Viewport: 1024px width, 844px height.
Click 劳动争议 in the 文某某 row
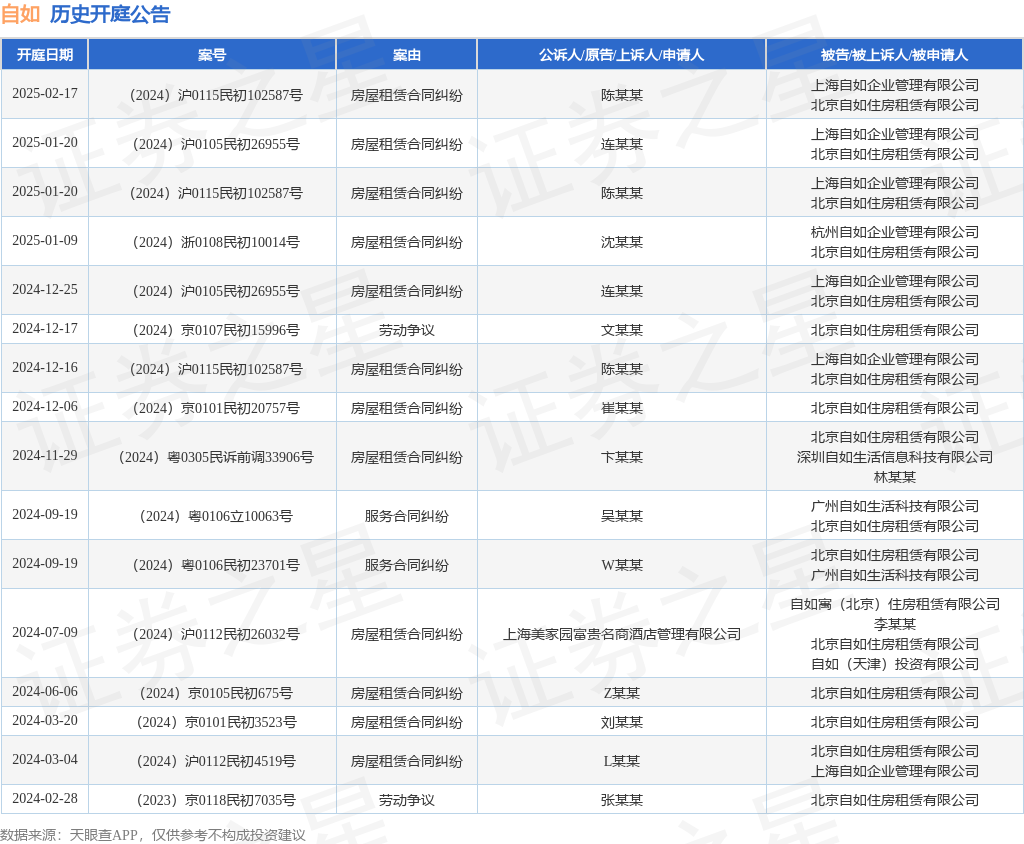pyautogui.click(x=407, y=331)
